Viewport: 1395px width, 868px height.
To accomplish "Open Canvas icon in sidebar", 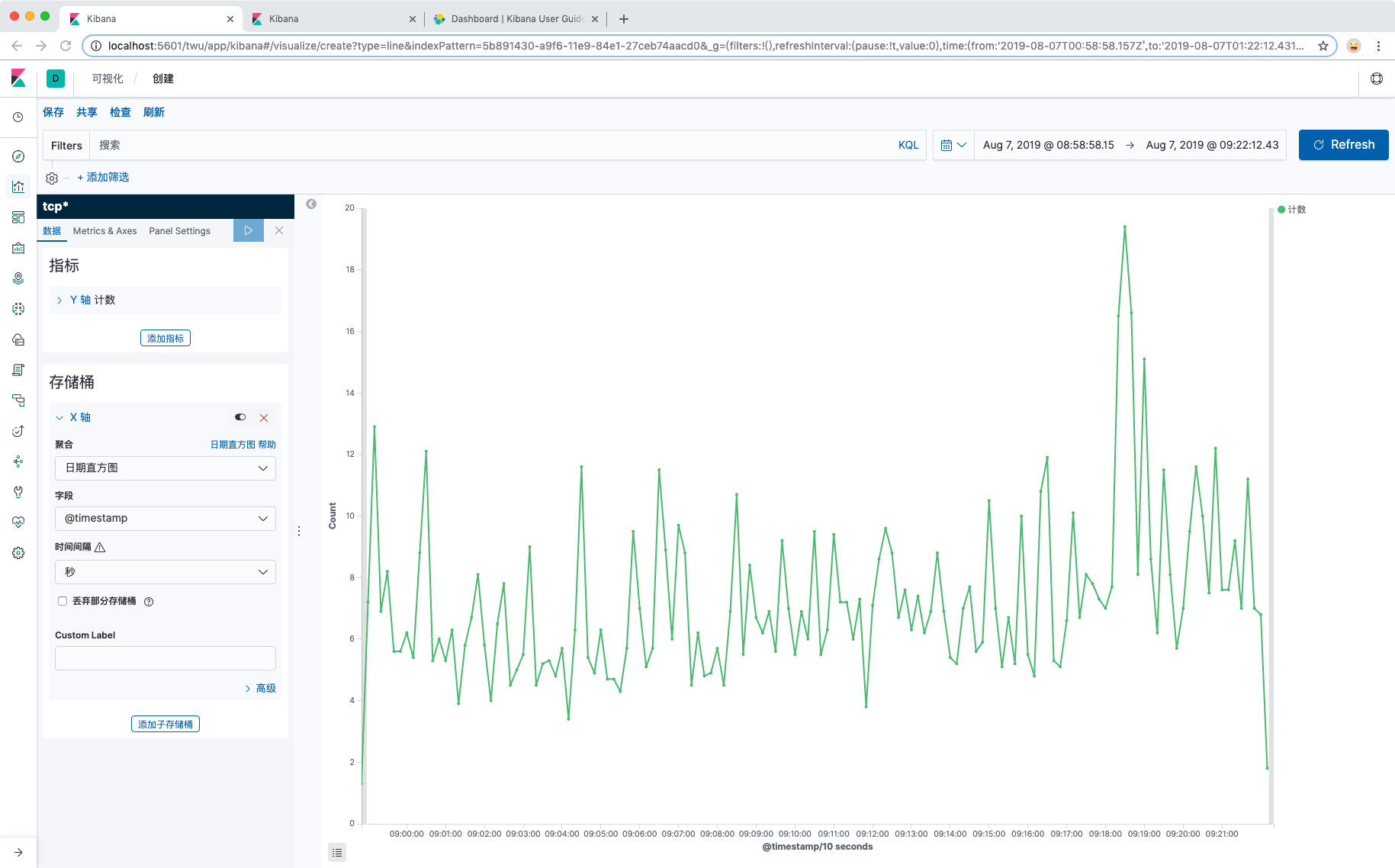I will click(18, 248).
